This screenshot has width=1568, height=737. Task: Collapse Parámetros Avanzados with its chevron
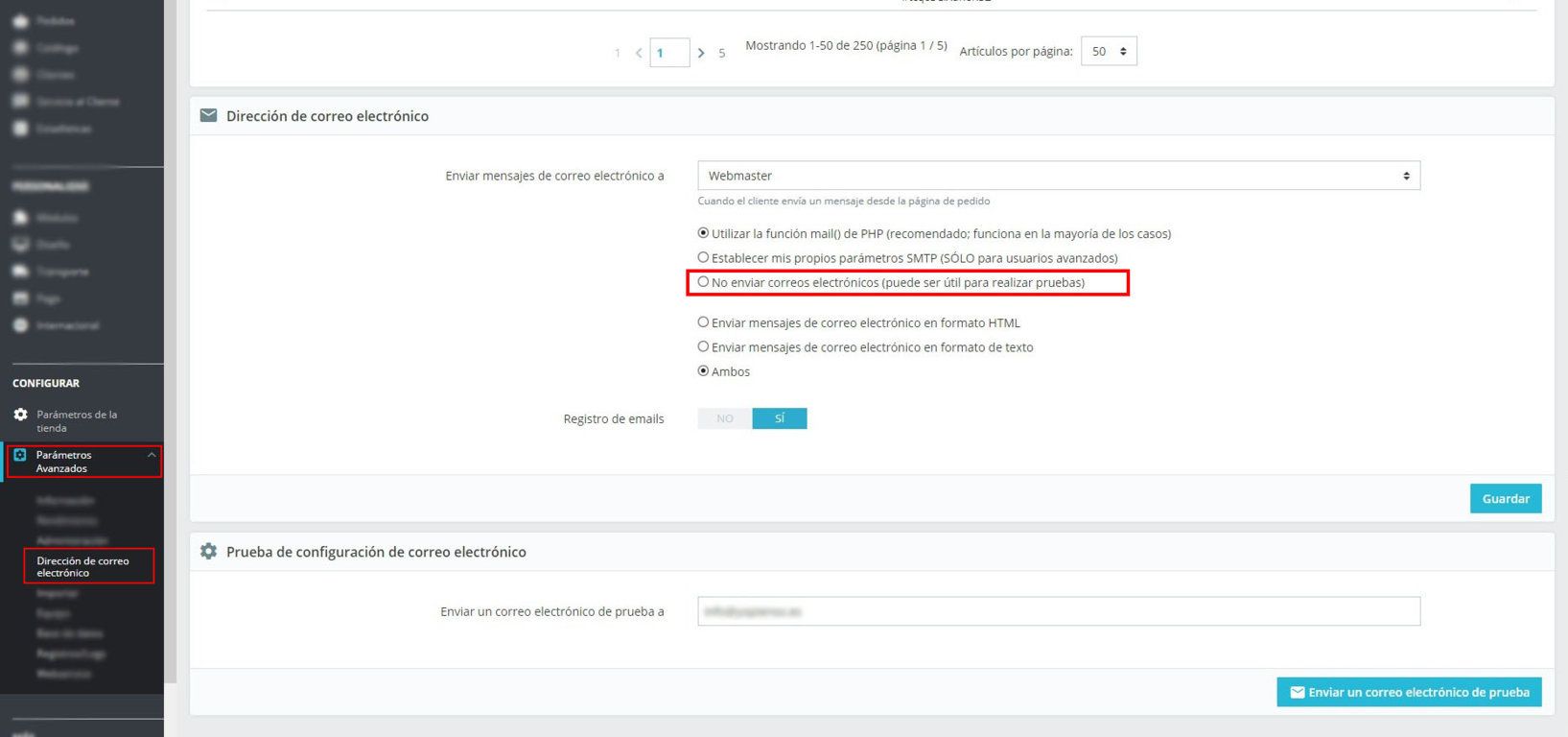[x=152, y=455]
